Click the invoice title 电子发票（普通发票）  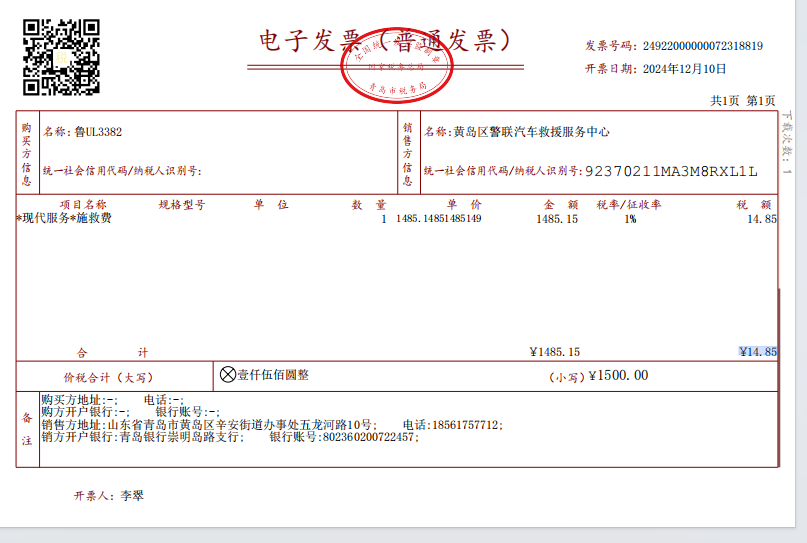385,40
